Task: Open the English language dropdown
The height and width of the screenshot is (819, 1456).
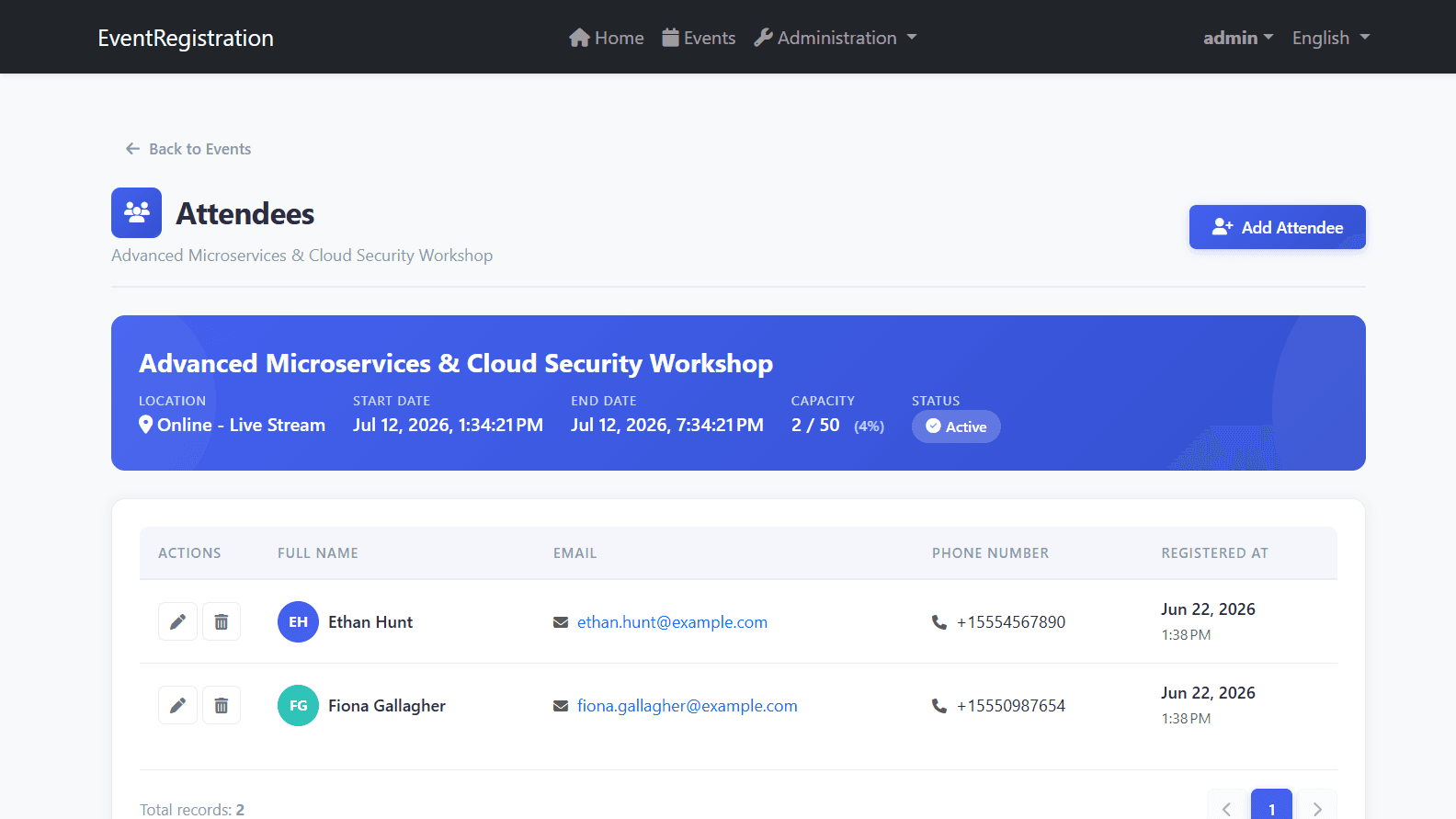Action: (1331, 38)
